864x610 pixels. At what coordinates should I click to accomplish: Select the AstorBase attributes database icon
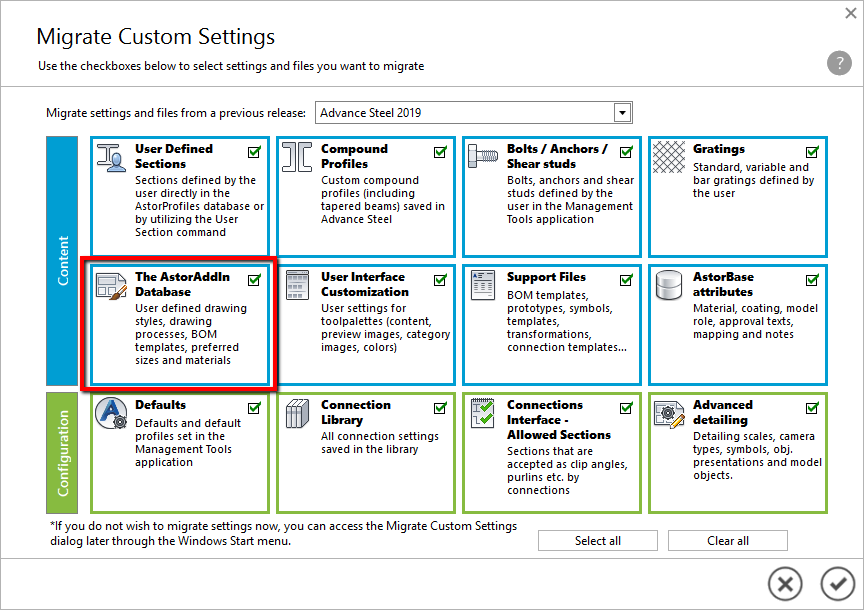[x=668, y=285]
